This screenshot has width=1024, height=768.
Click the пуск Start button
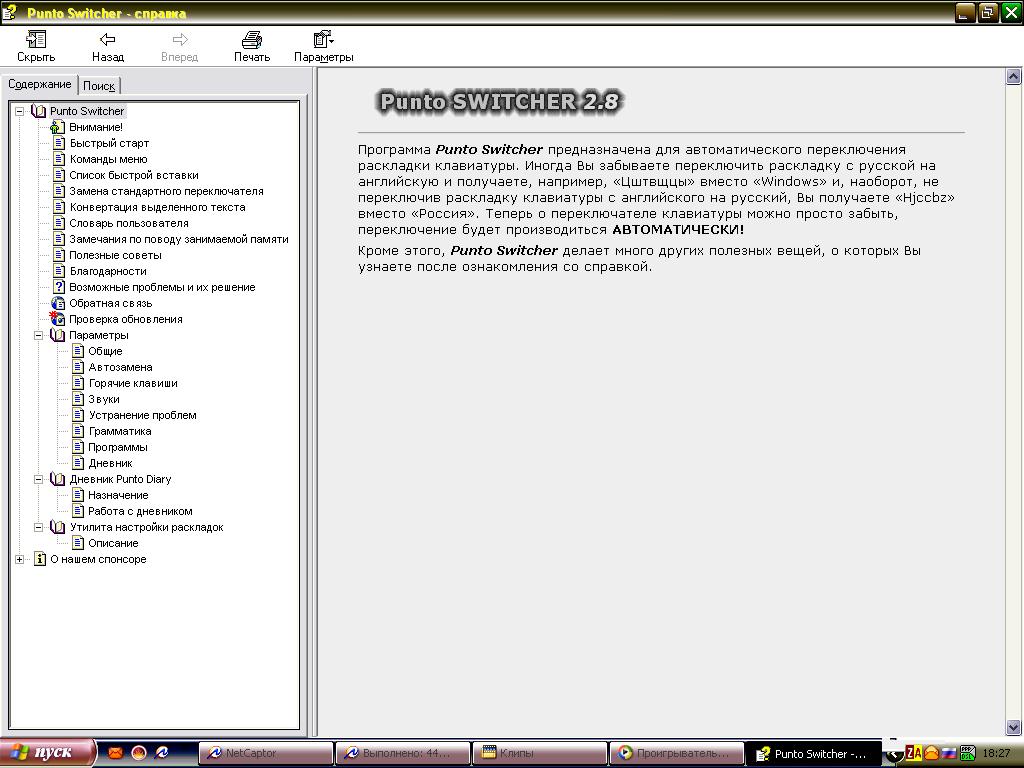[x=48, y=753]
